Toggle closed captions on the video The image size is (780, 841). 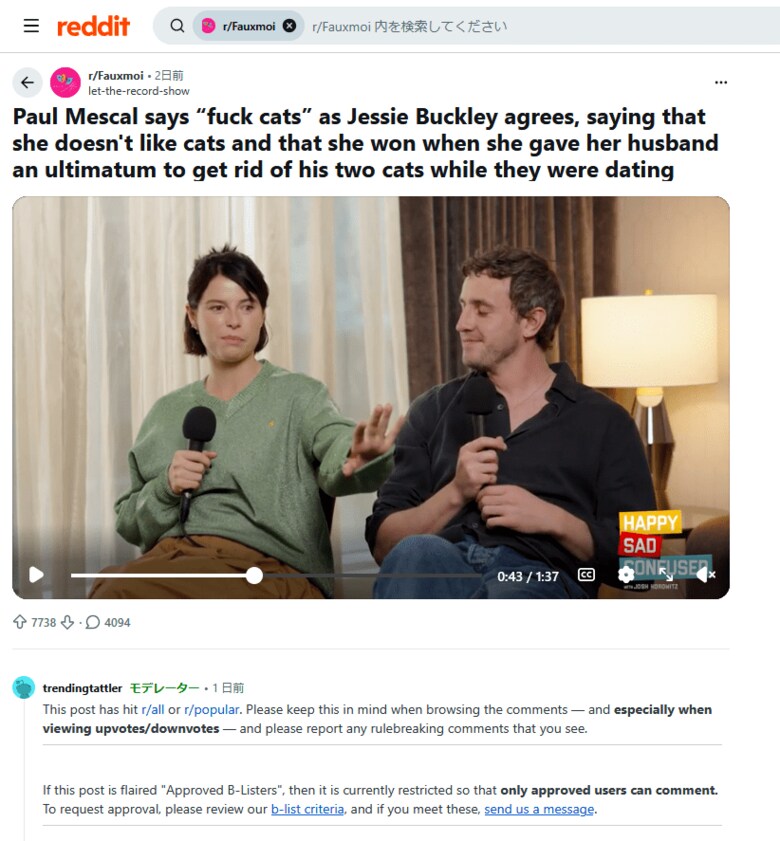pos(586,574)
